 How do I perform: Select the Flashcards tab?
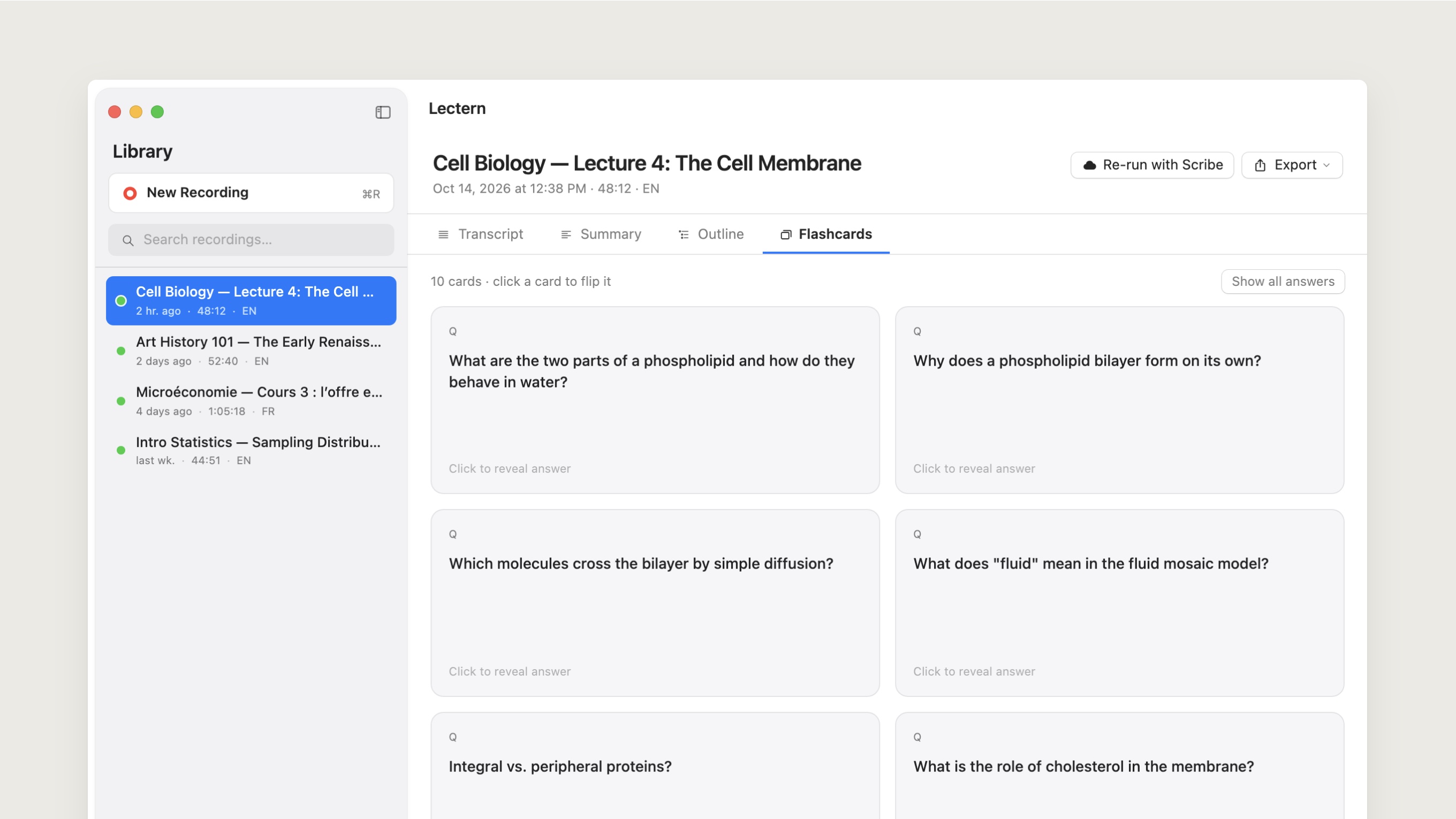[826, 234]
